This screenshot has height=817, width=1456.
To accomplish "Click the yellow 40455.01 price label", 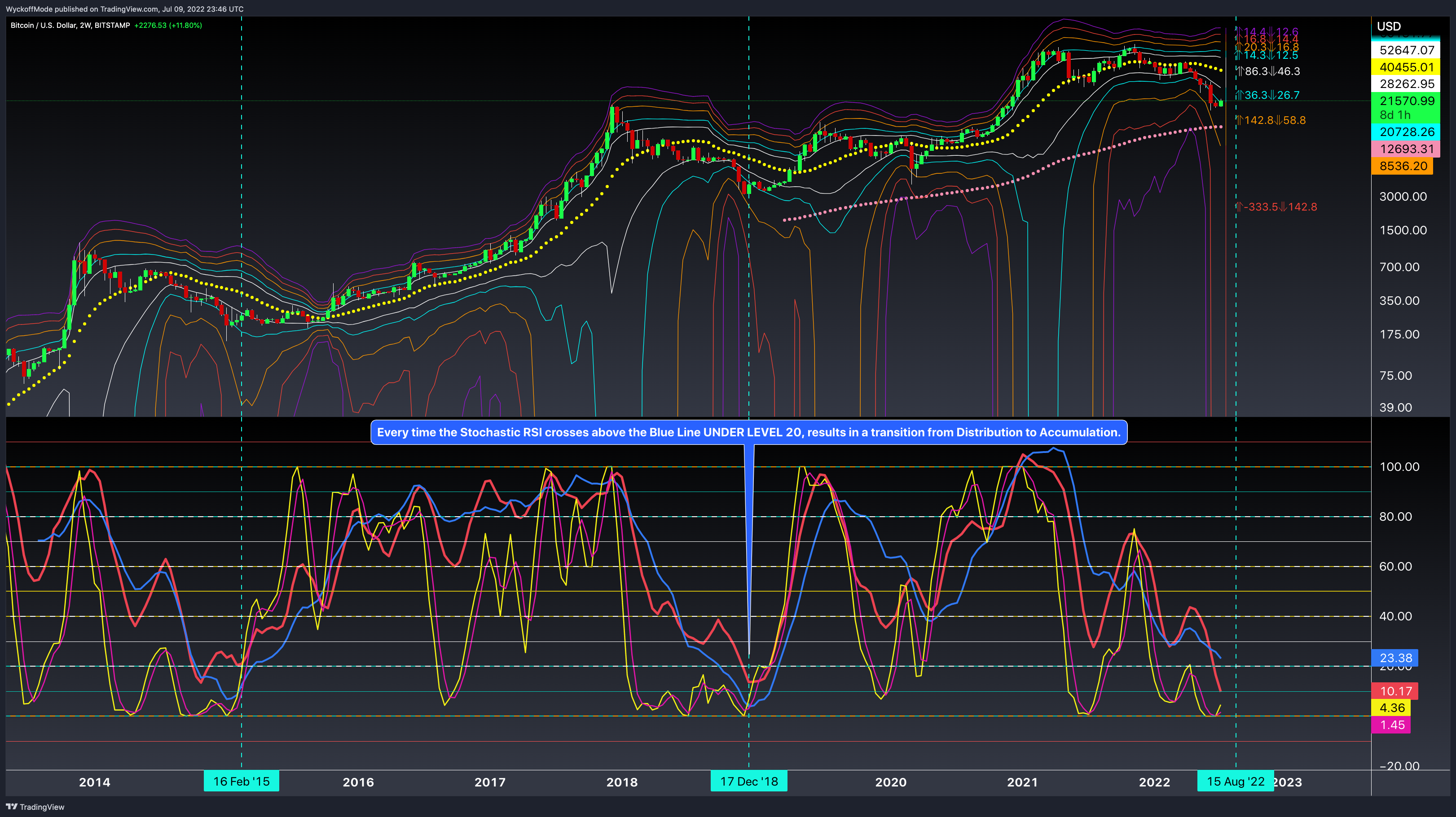I will coord(1406,67).
